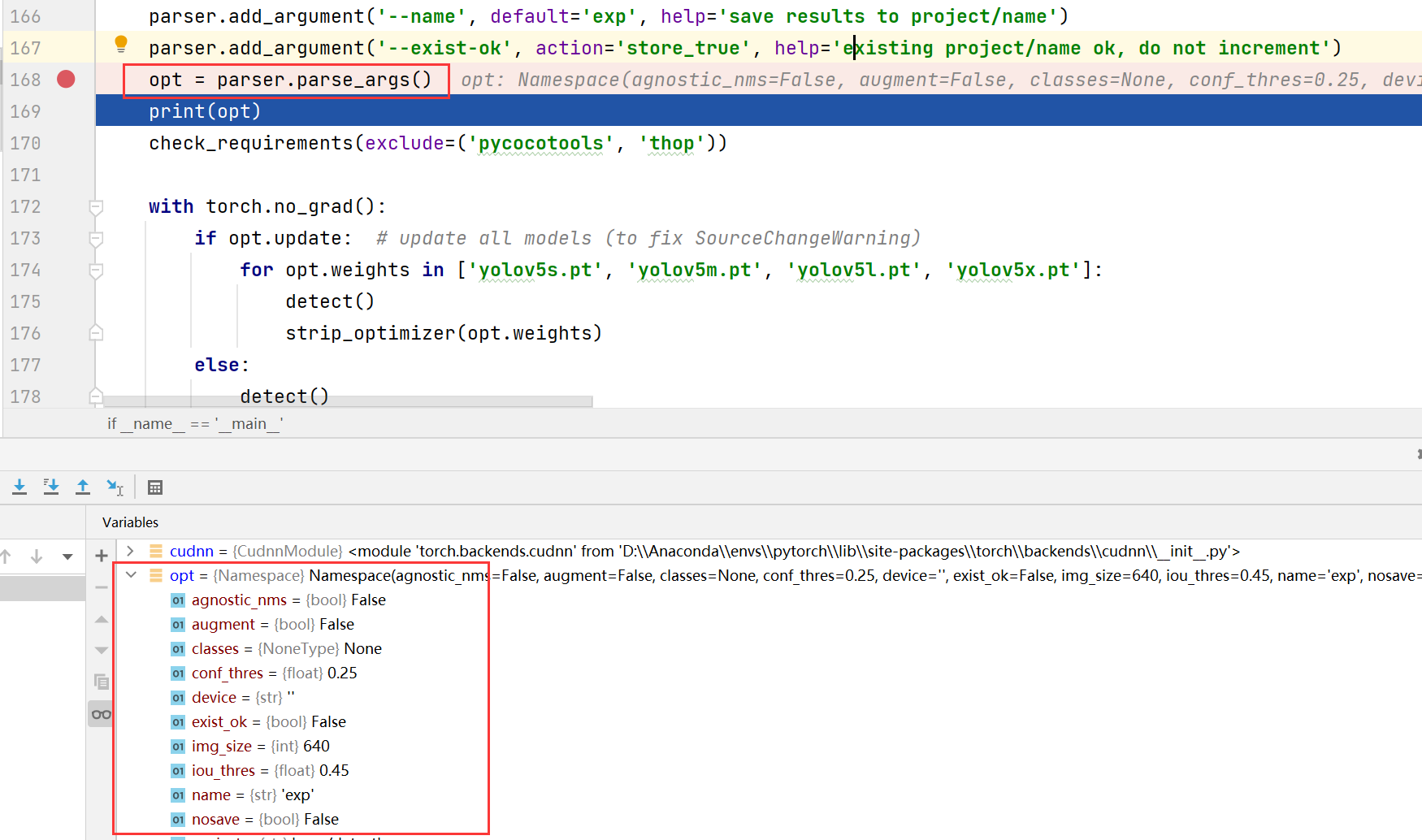Collapse the with torch.no_grad block fold marker
1422x840 pixels.
tap(95, 207)
